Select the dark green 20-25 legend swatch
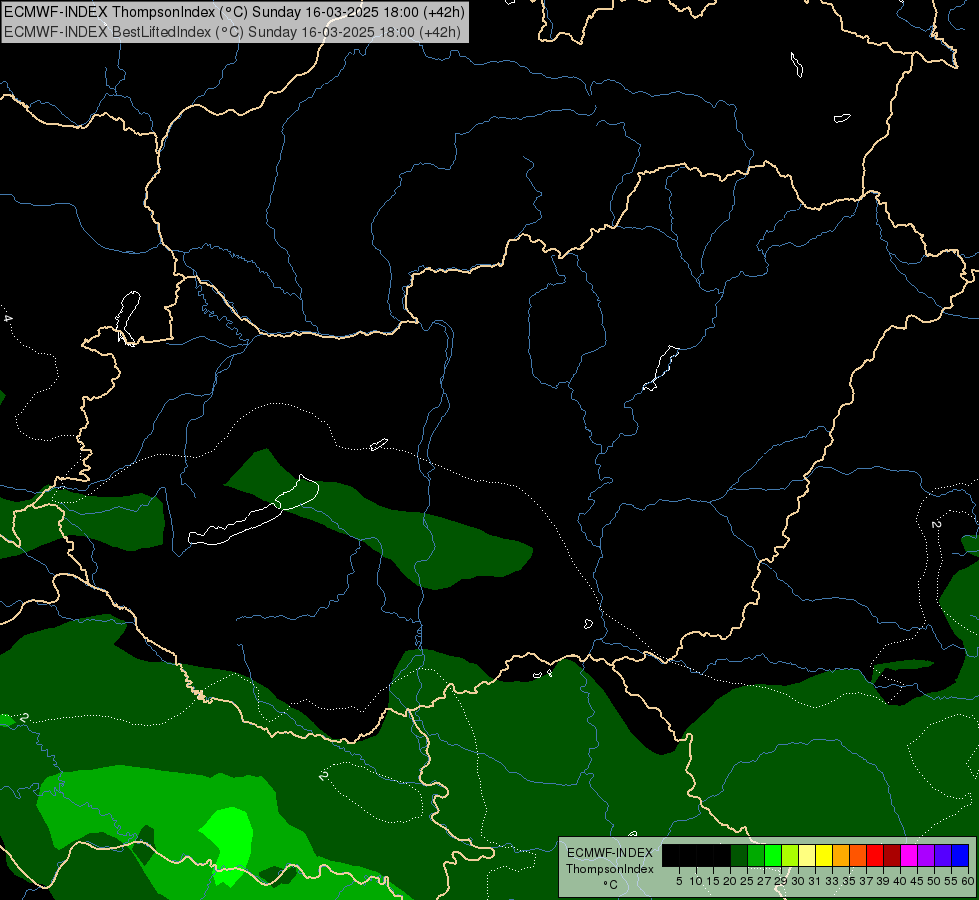Image resolution: width=979 pixels, height=900 pixels. (739, 855)
